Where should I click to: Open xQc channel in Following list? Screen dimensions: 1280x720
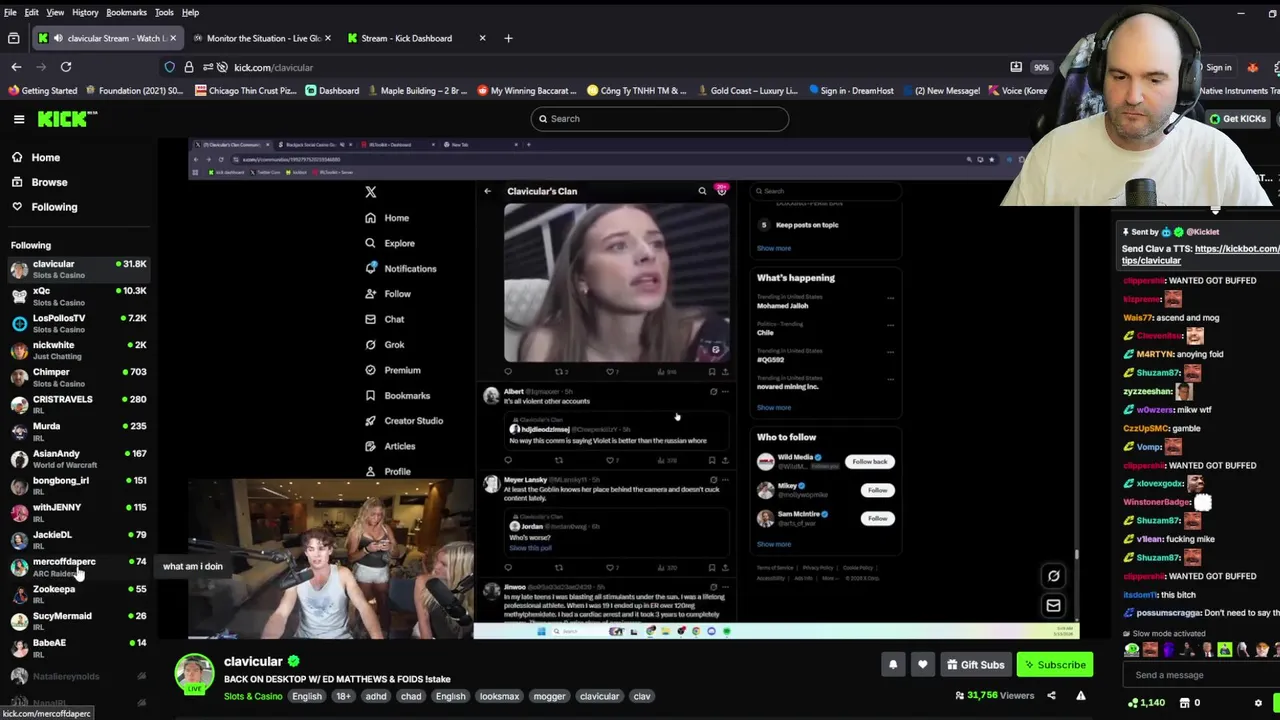(x=78, y=296)
